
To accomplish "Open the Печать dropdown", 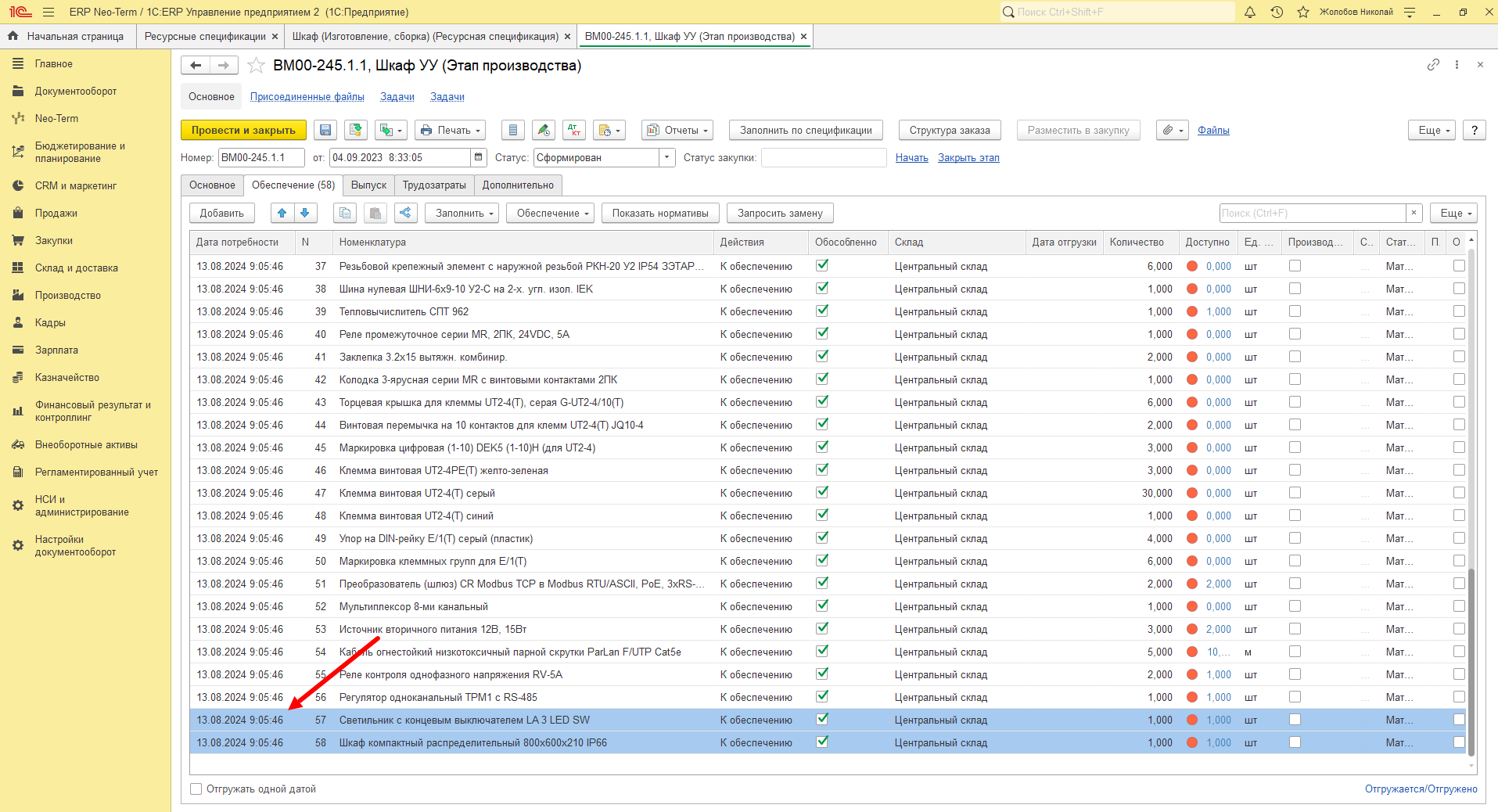I will [450, 131].
